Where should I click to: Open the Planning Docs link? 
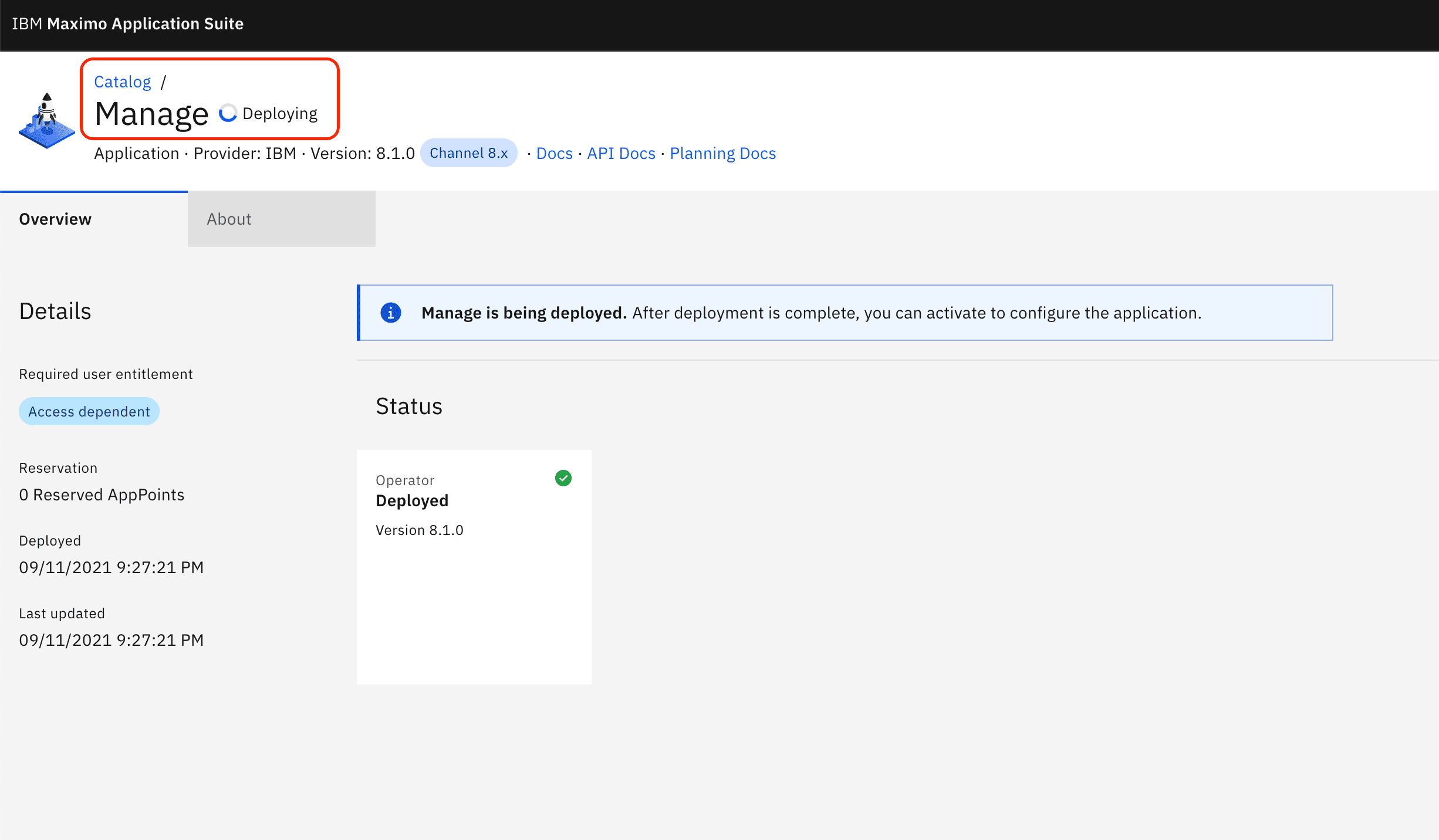coord(723,153)
